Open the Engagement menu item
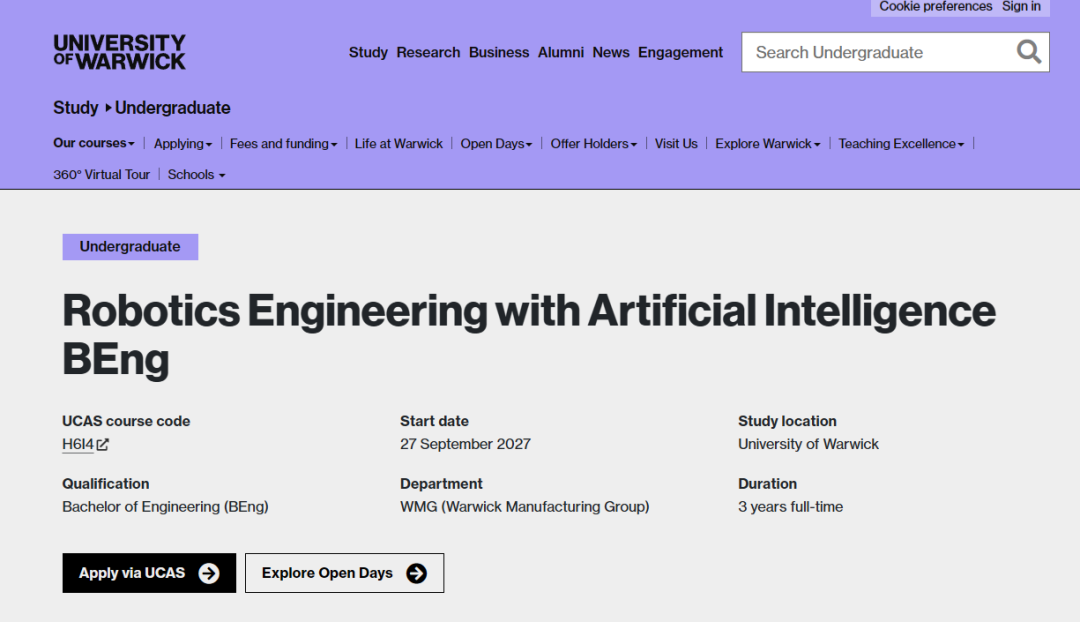Screen dimensions: 1080x622 coord(681,52)
